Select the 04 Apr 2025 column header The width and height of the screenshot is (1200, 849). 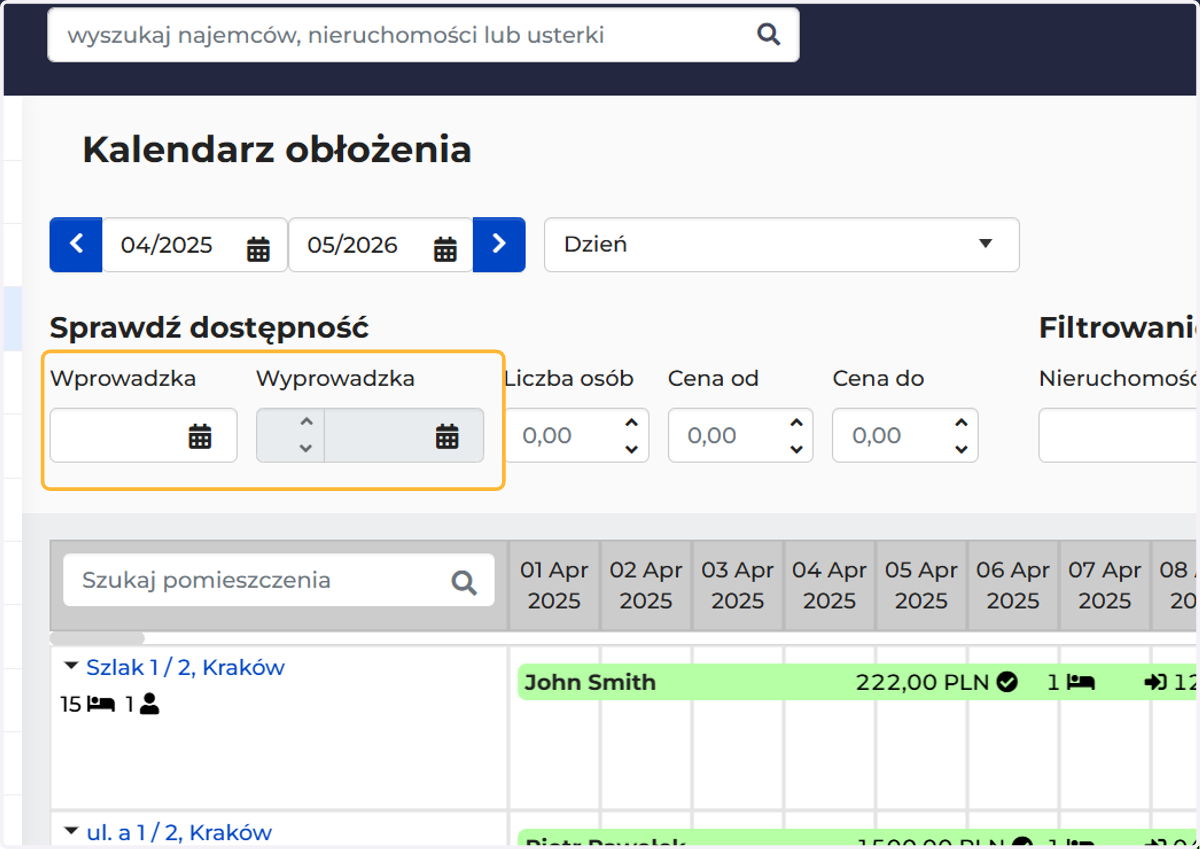coord(829,585)
